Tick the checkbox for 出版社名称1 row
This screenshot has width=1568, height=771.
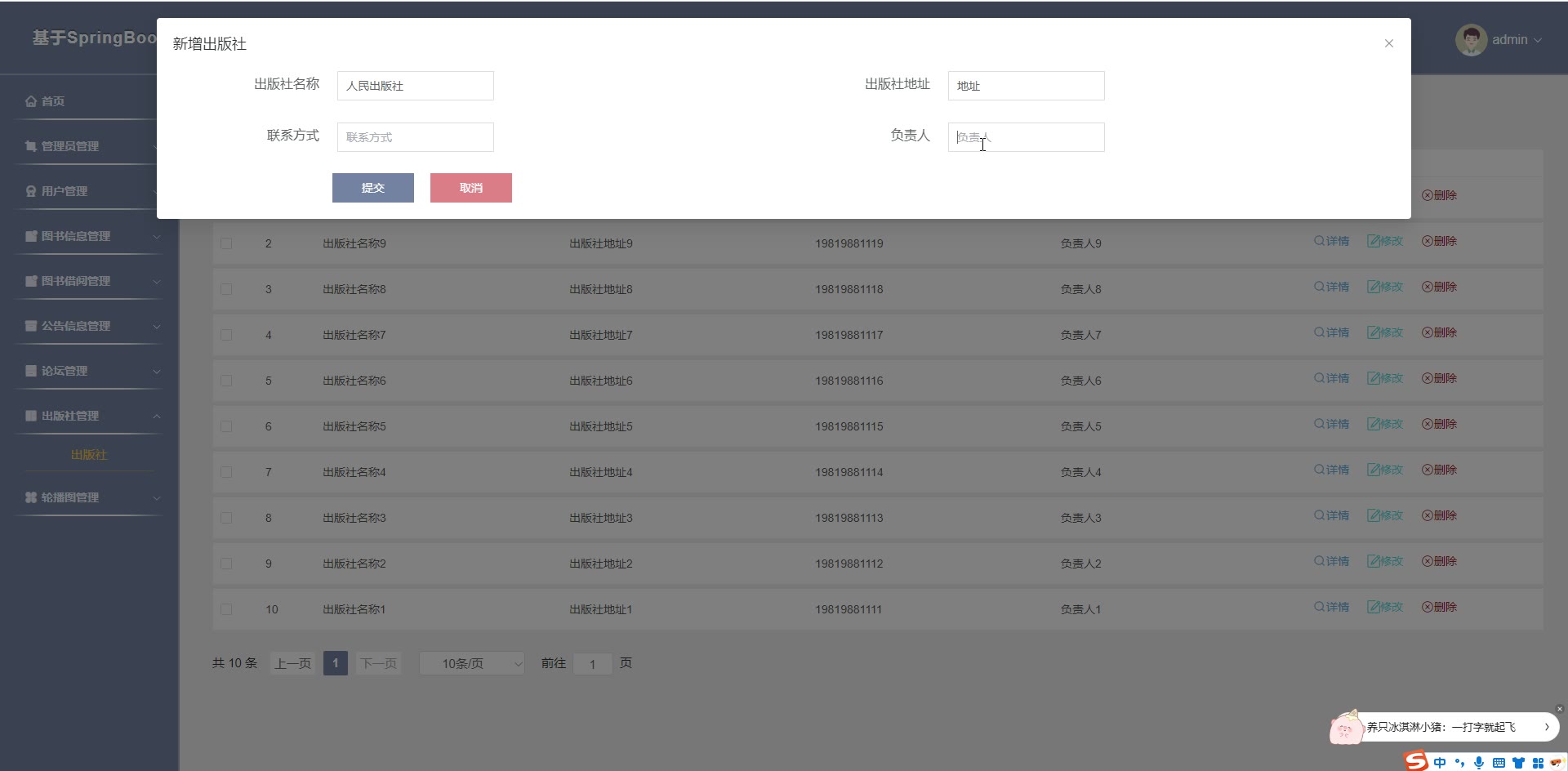pyautogui.click(x=226, y=609)
